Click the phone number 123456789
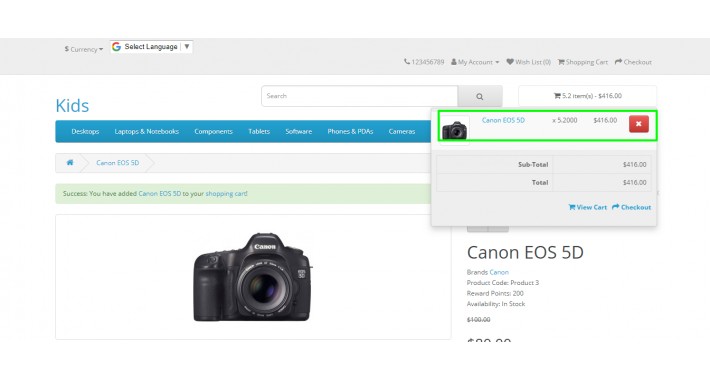 pyautogui.click(x=424, y=62)
